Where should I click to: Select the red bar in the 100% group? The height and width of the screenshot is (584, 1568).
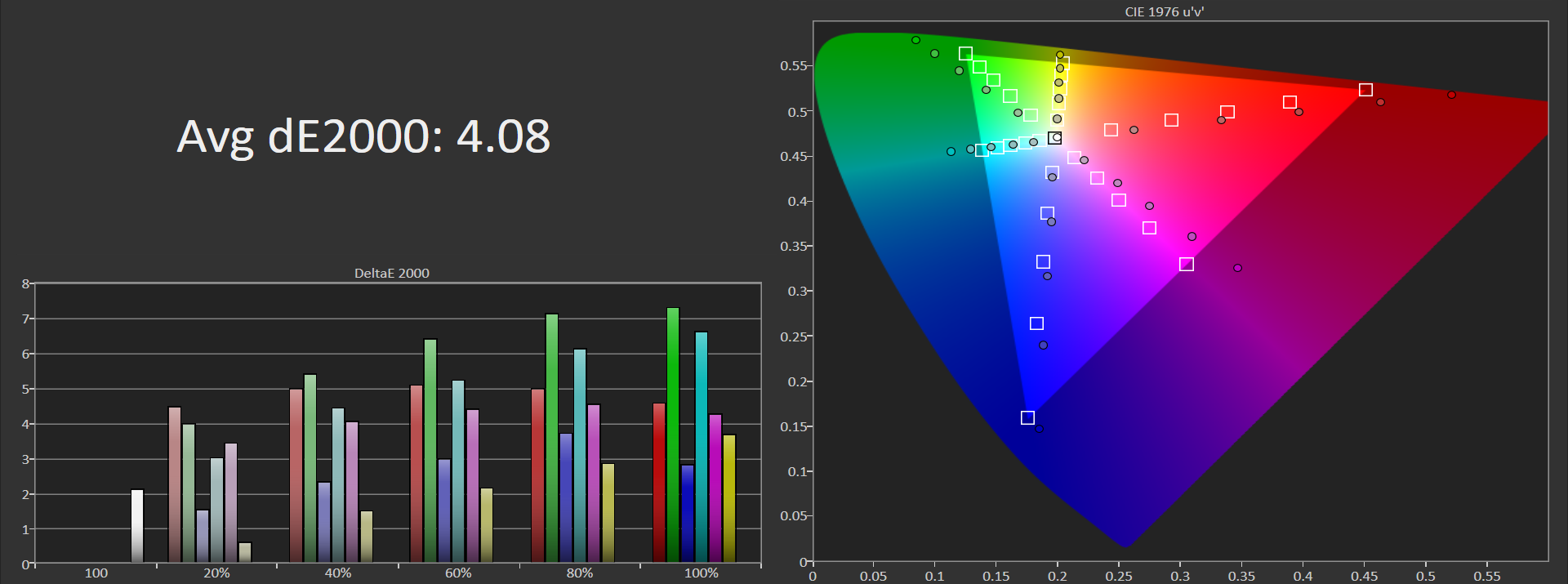[659, 483]
